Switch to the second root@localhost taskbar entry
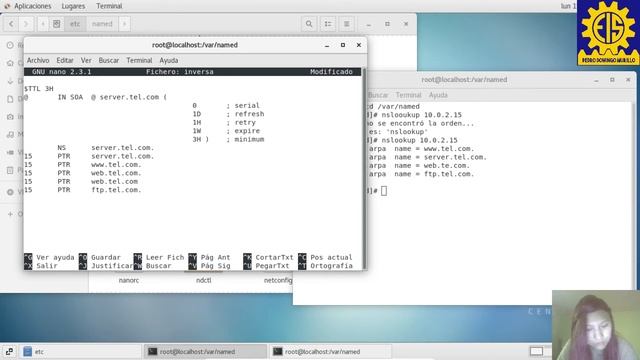 coord(330,351)
